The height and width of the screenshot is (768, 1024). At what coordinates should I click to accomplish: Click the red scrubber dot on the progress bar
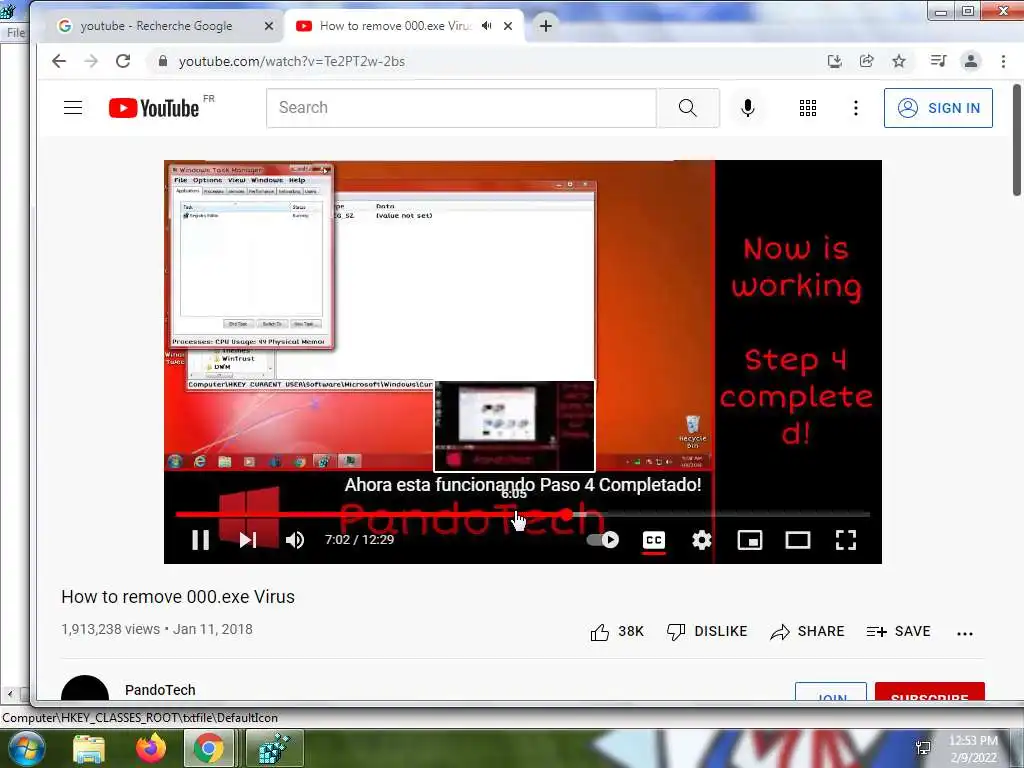pyautogui.click(x=568, y=515)
